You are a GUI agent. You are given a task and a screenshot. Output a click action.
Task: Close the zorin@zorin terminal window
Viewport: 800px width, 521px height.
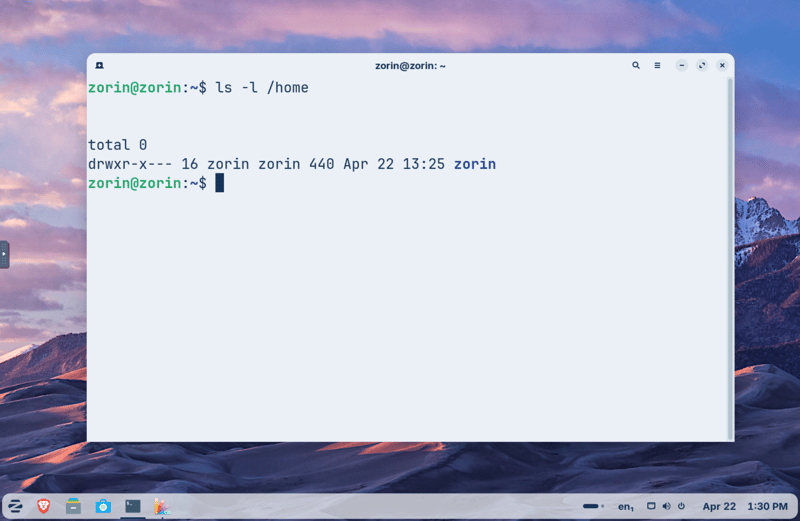pos(722,65)
